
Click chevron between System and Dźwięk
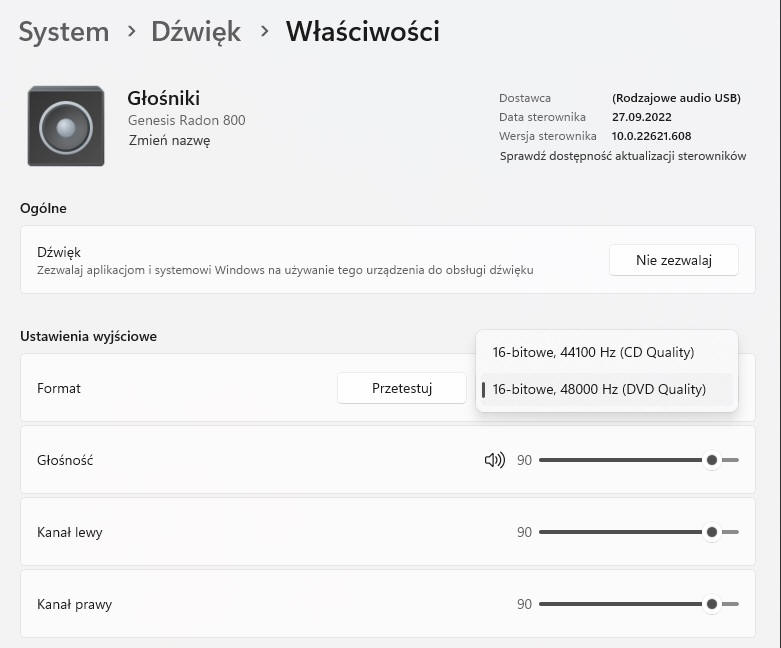pyautogui.click(x=131, y=31)
